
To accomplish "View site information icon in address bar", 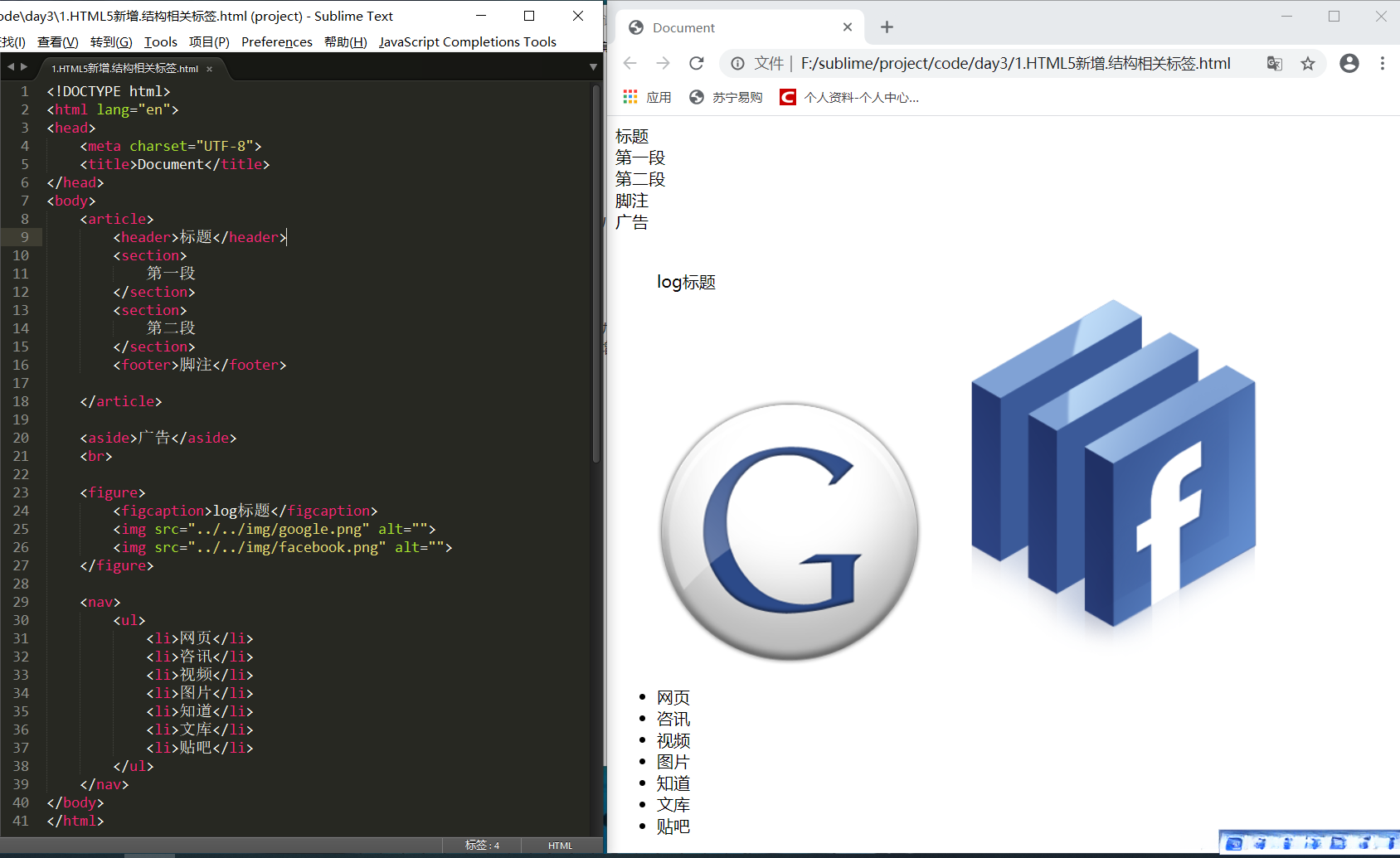I will pyautogui.click(x=737, y=64).
